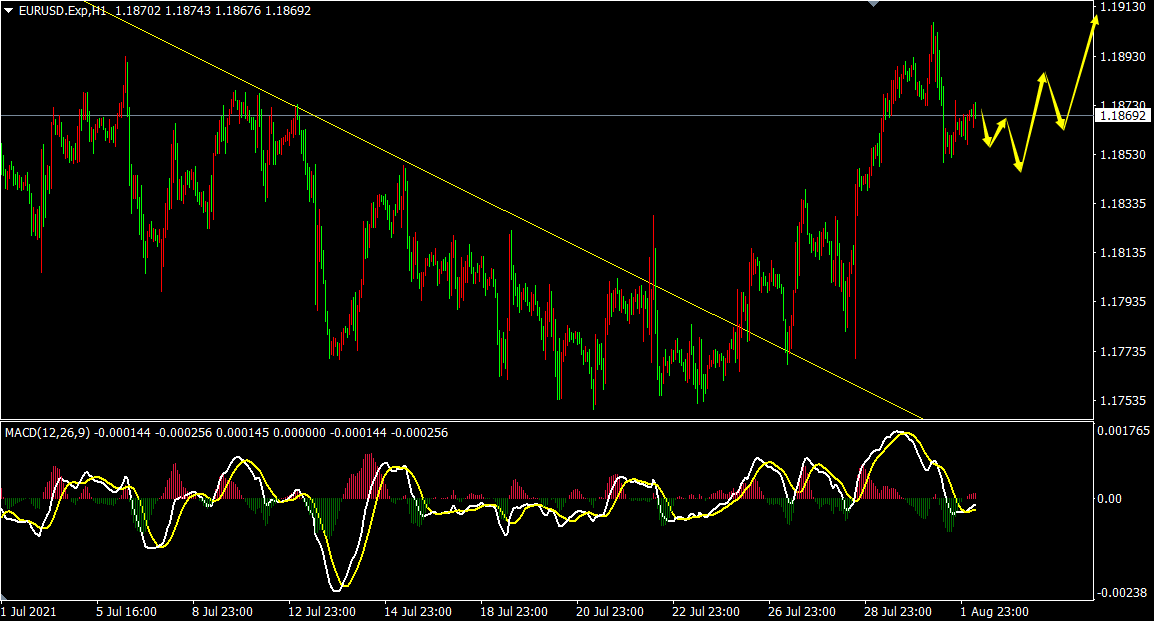
Task: Click the 20 Jul 23:00 time label
Action: click(x=609, y=611)
